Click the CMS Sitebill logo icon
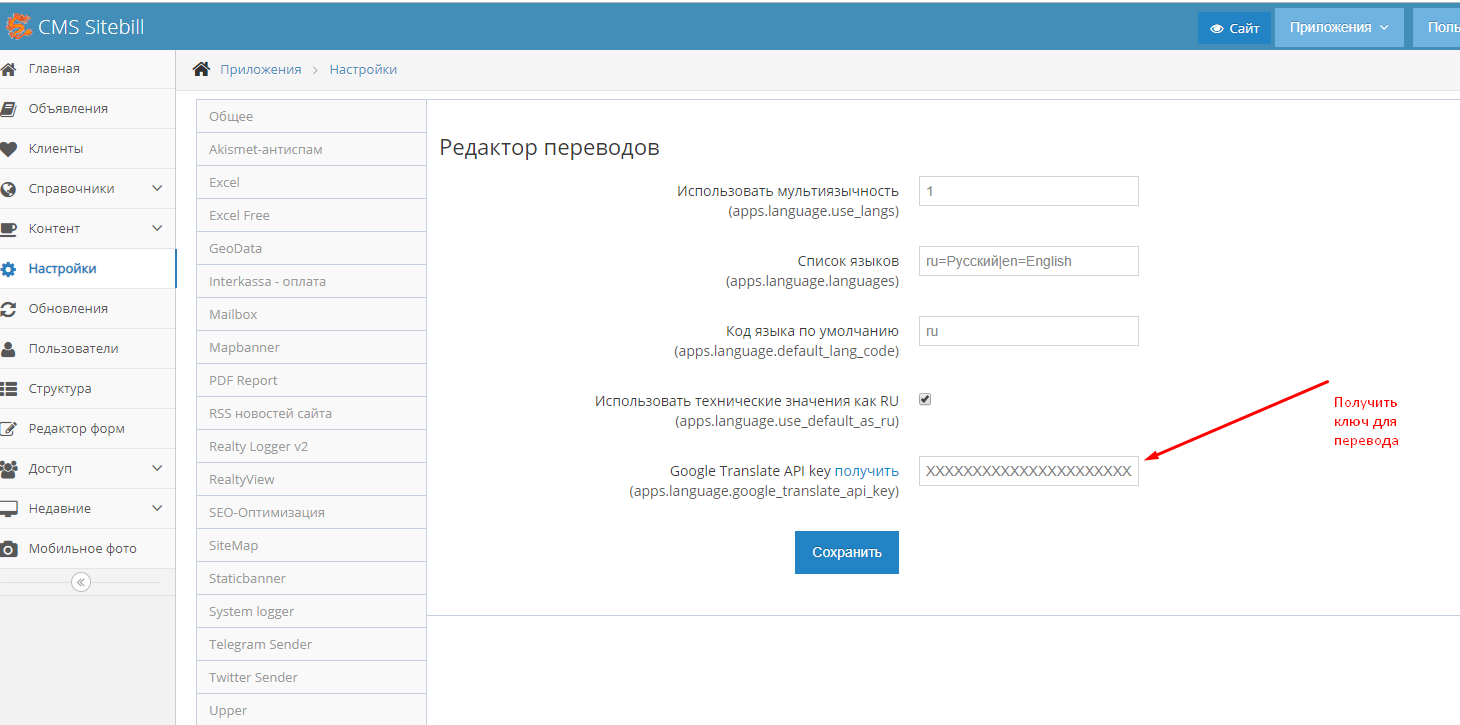Screen dimensions: 1460x725 pos(19,26)
